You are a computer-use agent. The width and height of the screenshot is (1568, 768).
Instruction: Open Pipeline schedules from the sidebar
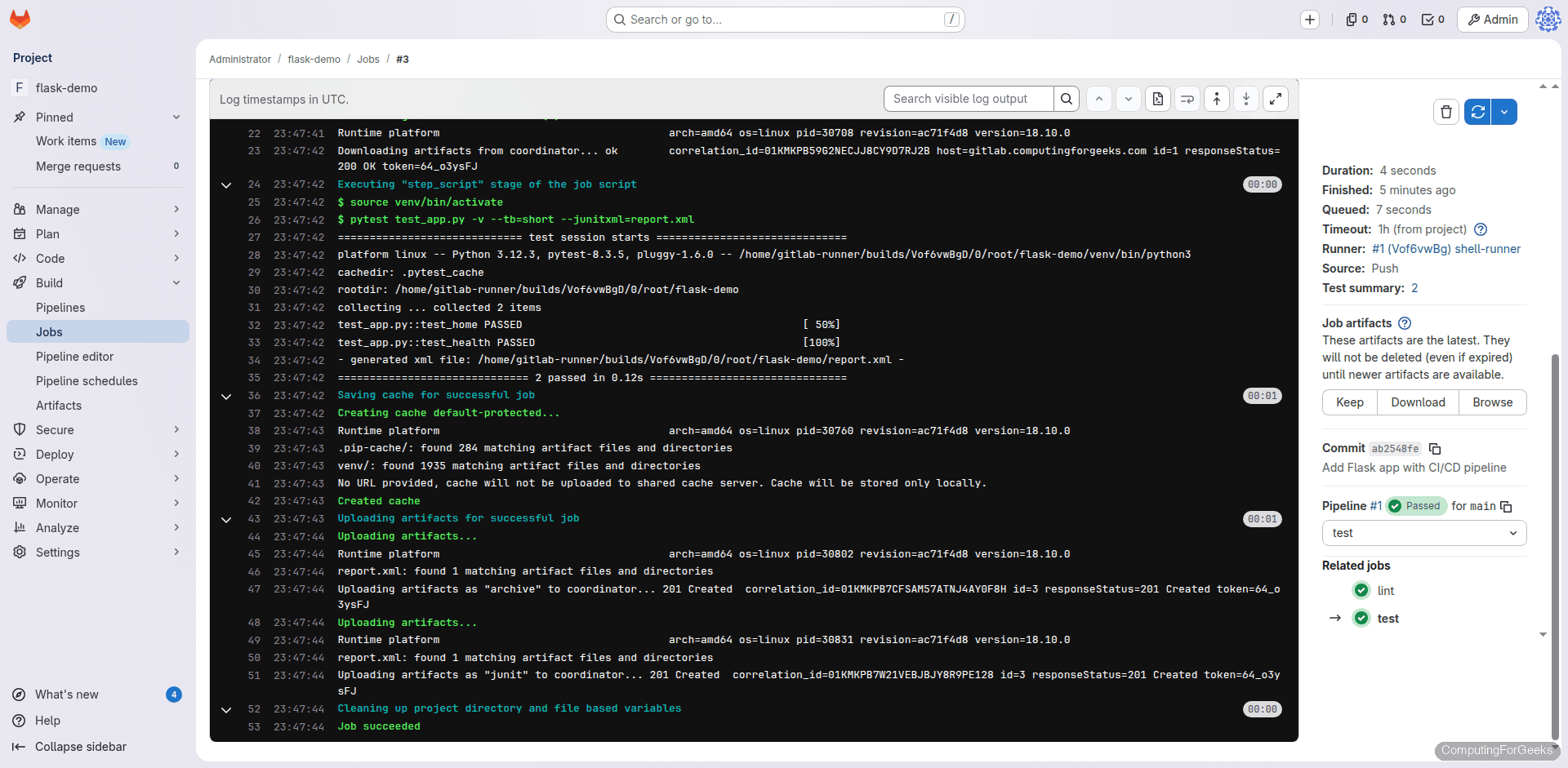87,380
